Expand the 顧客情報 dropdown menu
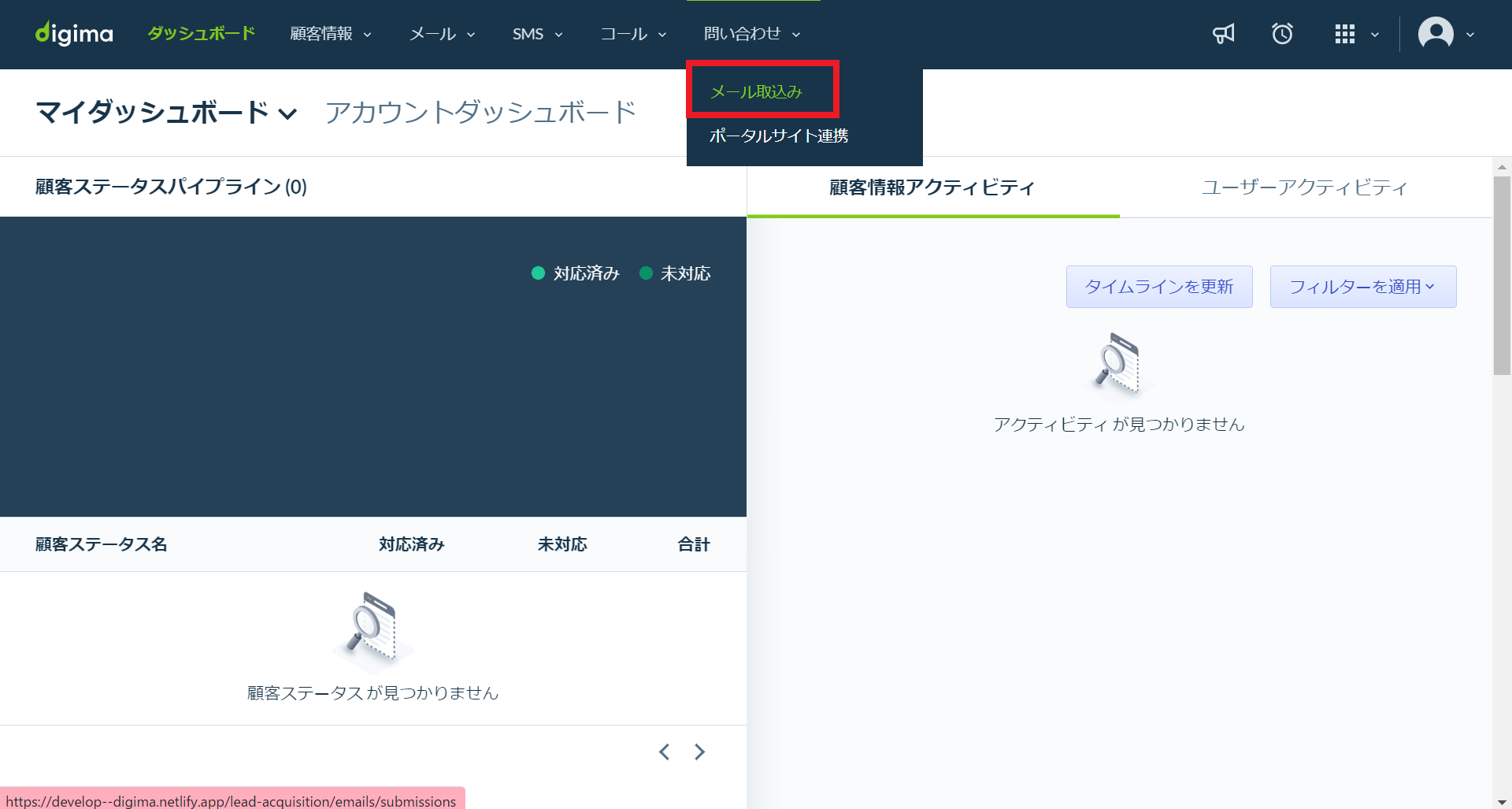The image size is (1512, 809). click(x=331, y=34)
